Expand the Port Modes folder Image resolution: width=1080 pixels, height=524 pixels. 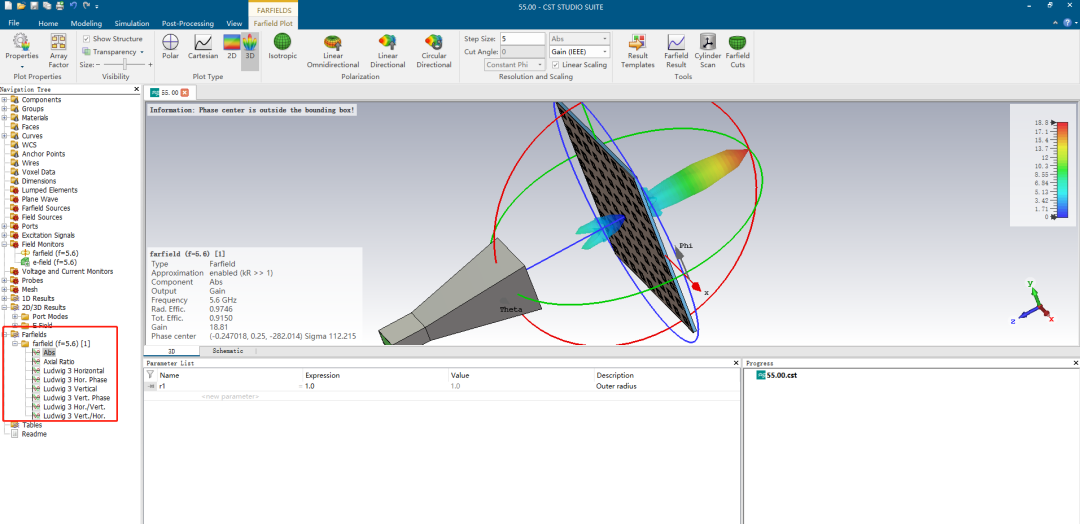pyautogui.click(x=15, y=316)
